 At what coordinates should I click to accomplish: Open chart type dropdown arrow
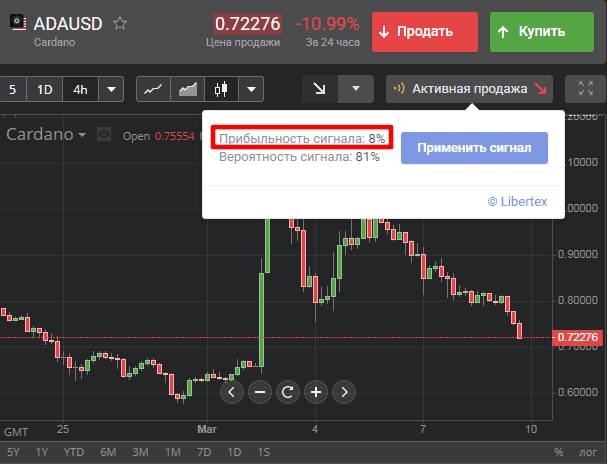tap(251, 89)
